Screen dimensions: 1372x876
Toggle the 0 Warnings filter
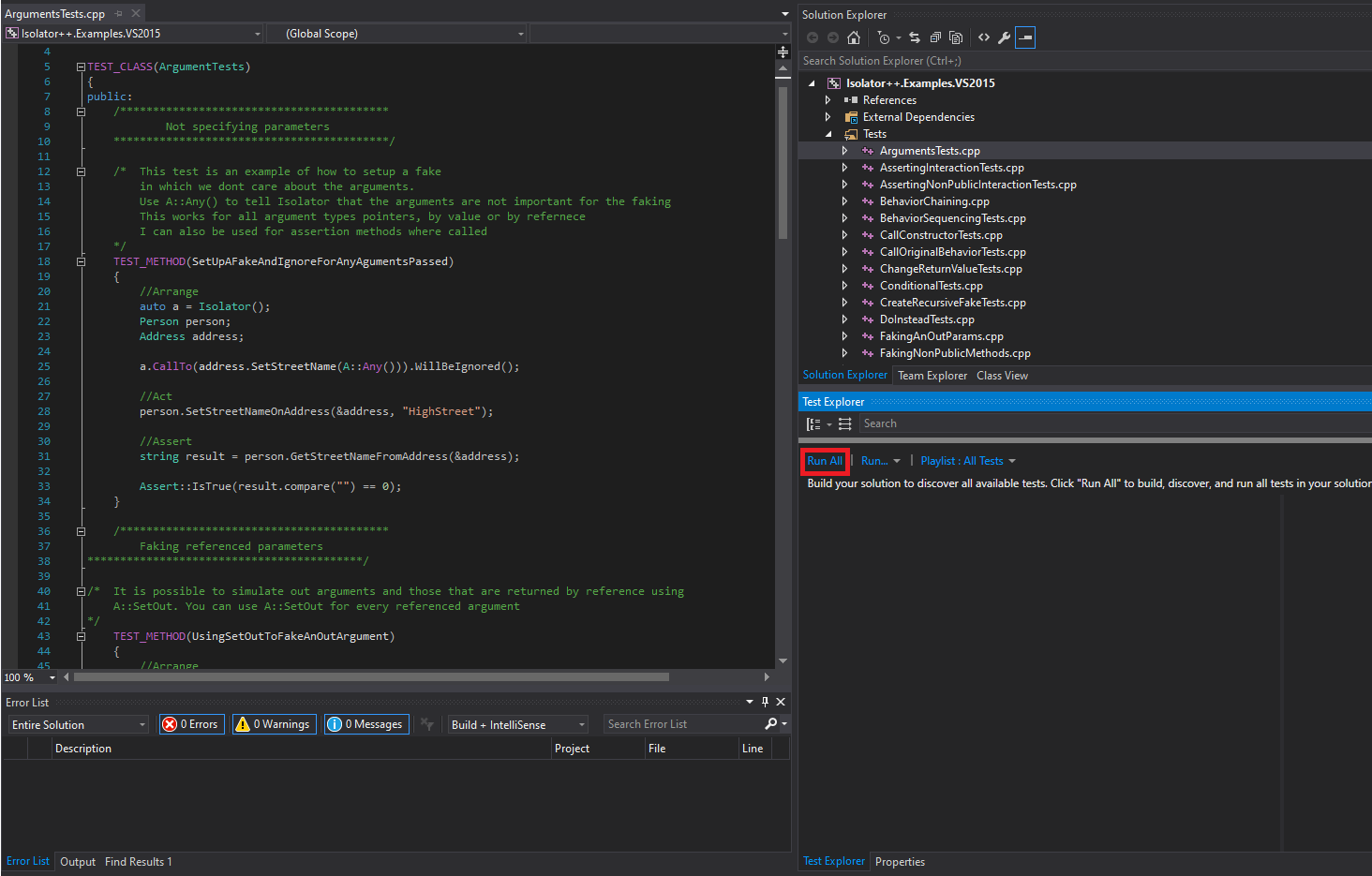click(x=274, y=724)
